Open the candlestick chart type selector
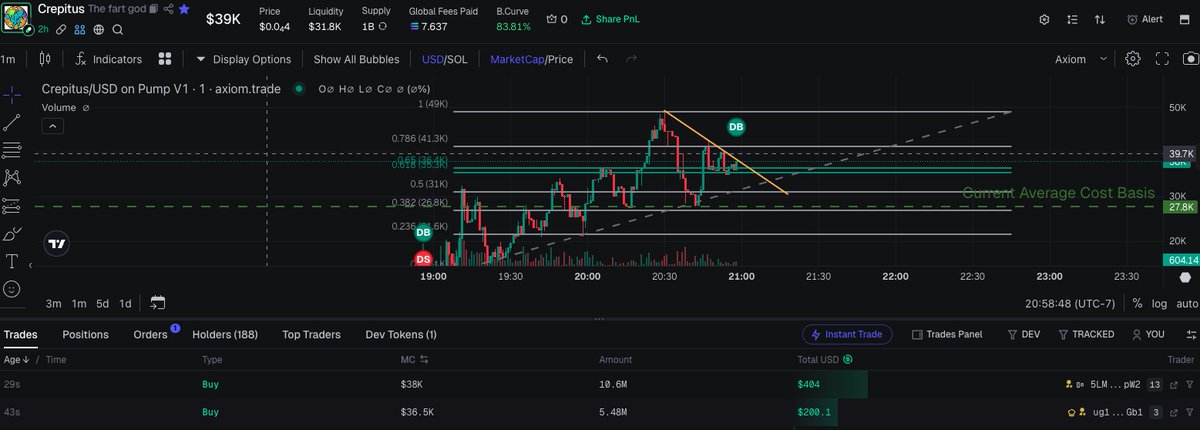The width and height of the screenshot is (1200, 430). [44, 59]
